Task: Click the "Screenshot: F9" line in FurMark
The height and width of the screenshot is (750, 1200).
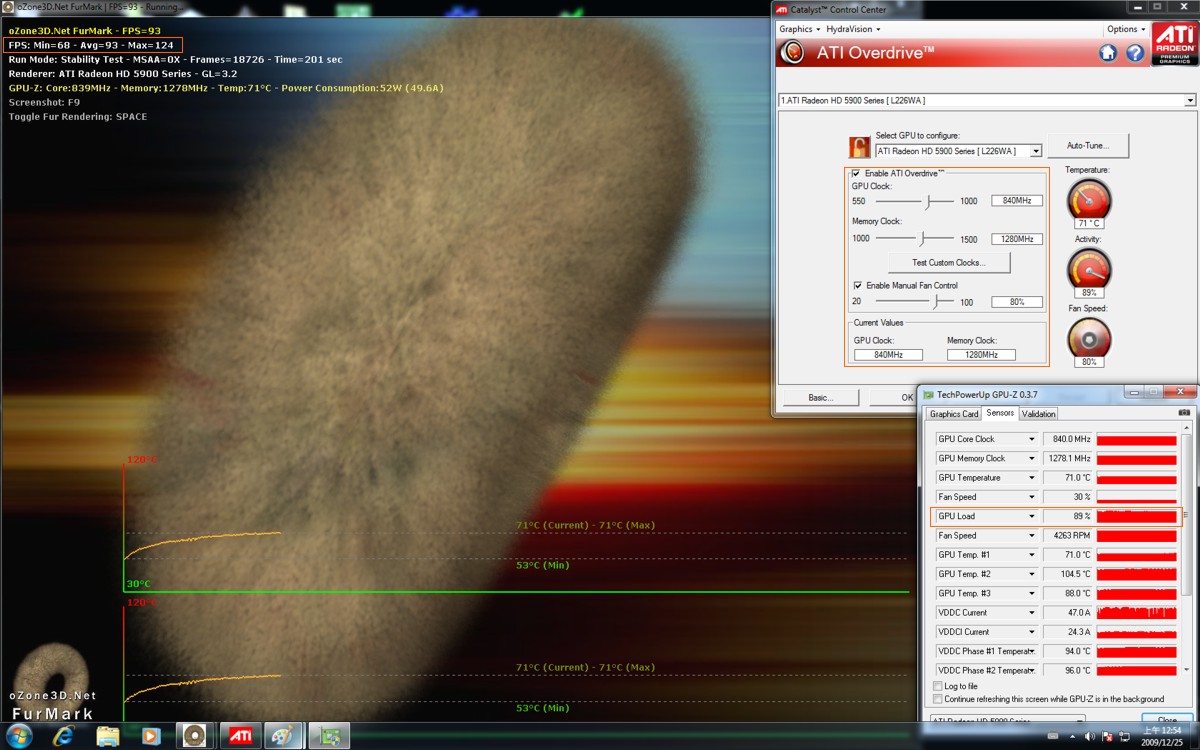Action: 44,102
